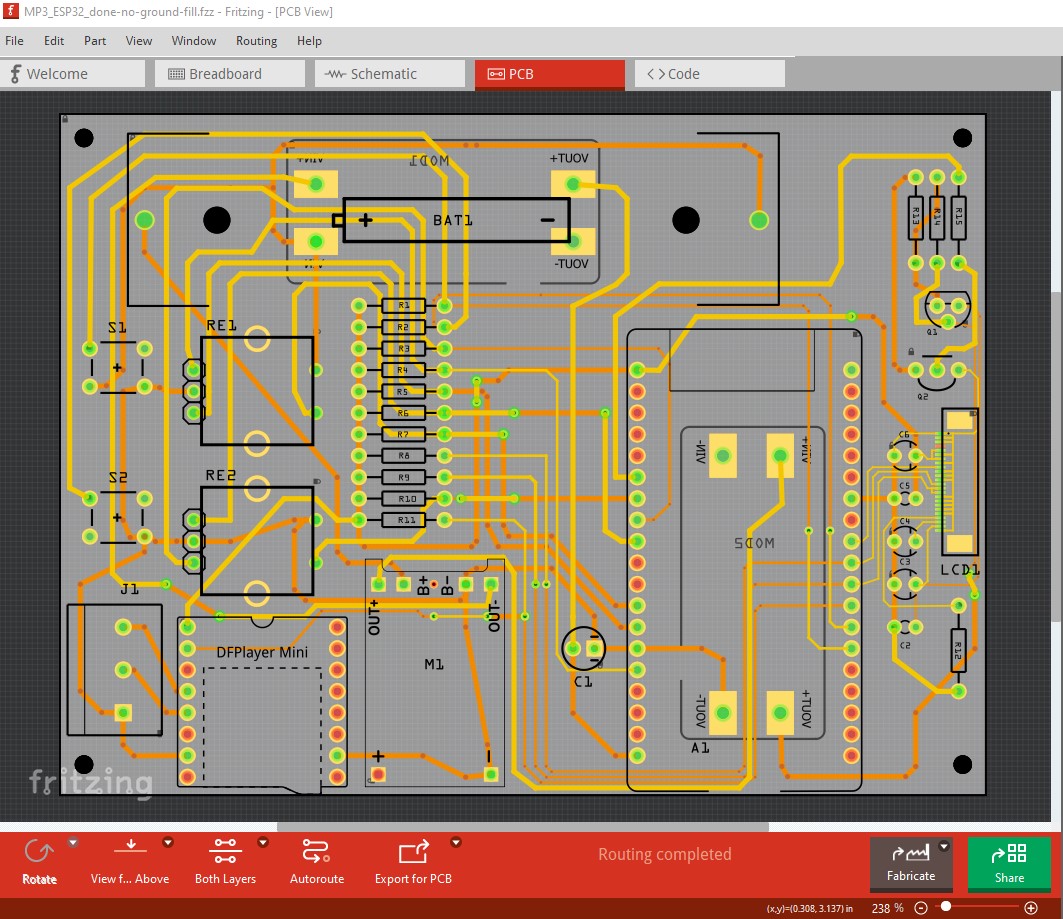Click the green Share button
This screenshot has width=1063, height=919.
[1009, 862]
